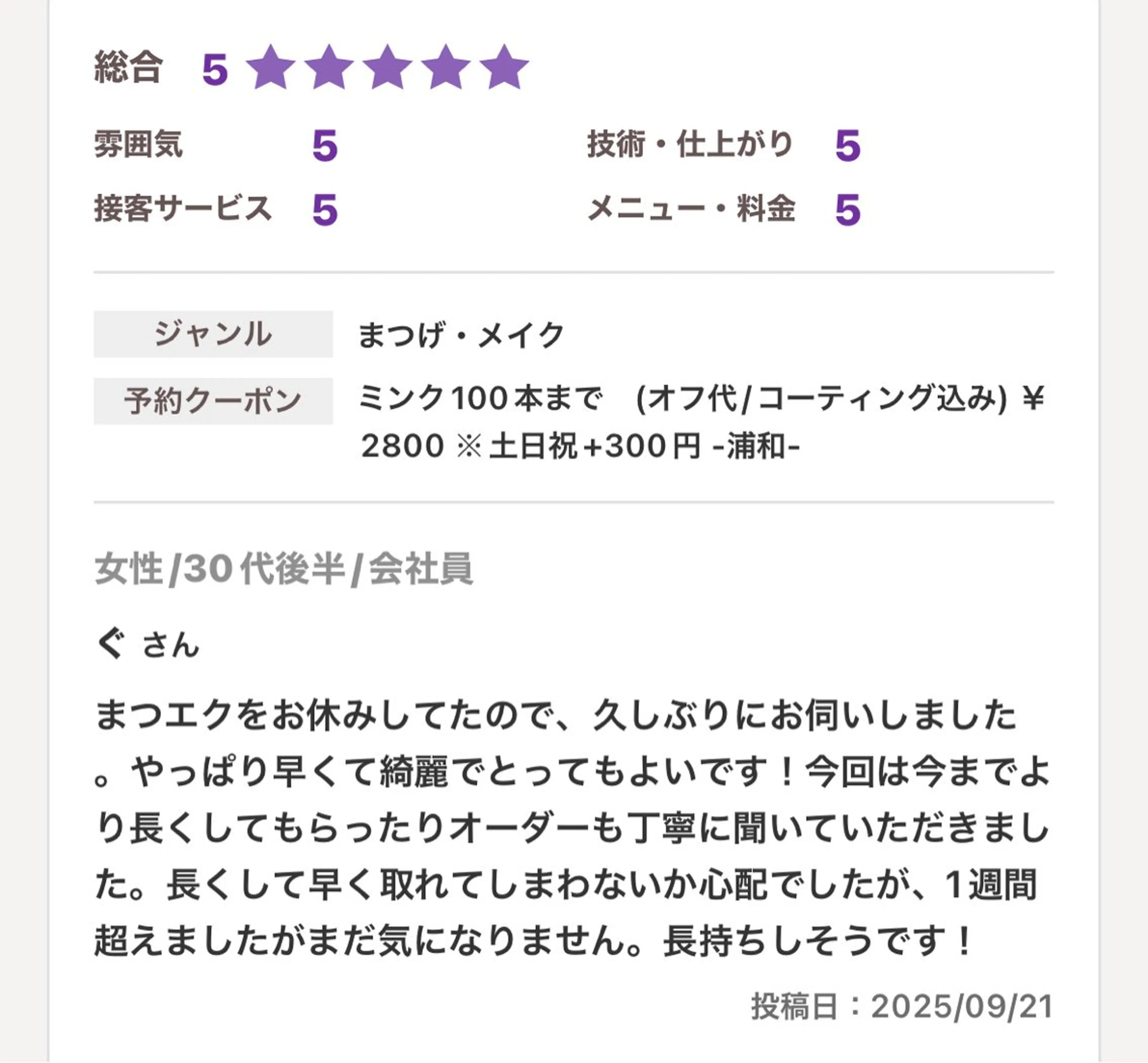This screenshot has width=1148, height=1063.
Task: Click the fourth purple rating star
Action: (x=446, y=68)
